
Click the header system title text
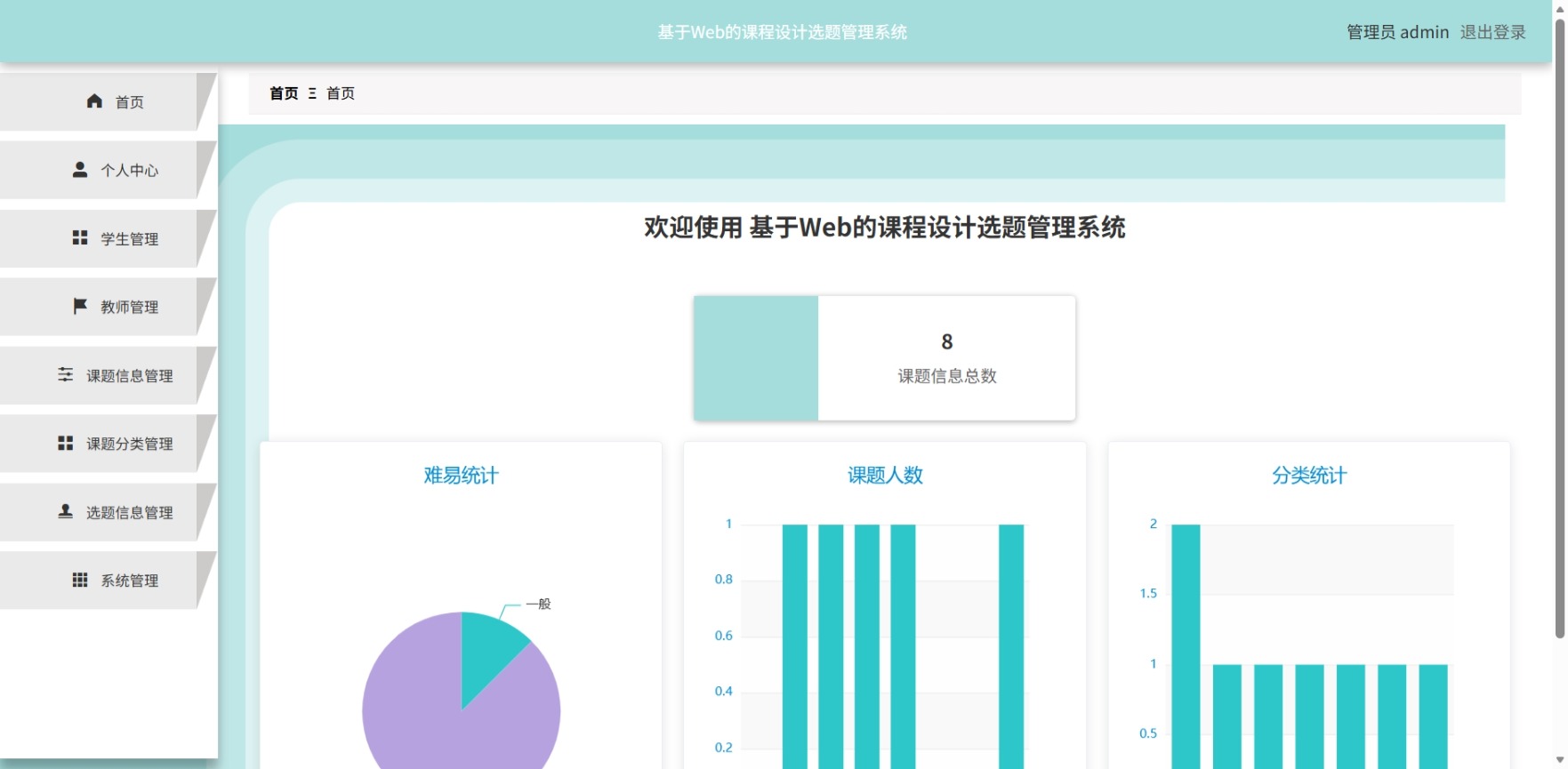(783, 32)
